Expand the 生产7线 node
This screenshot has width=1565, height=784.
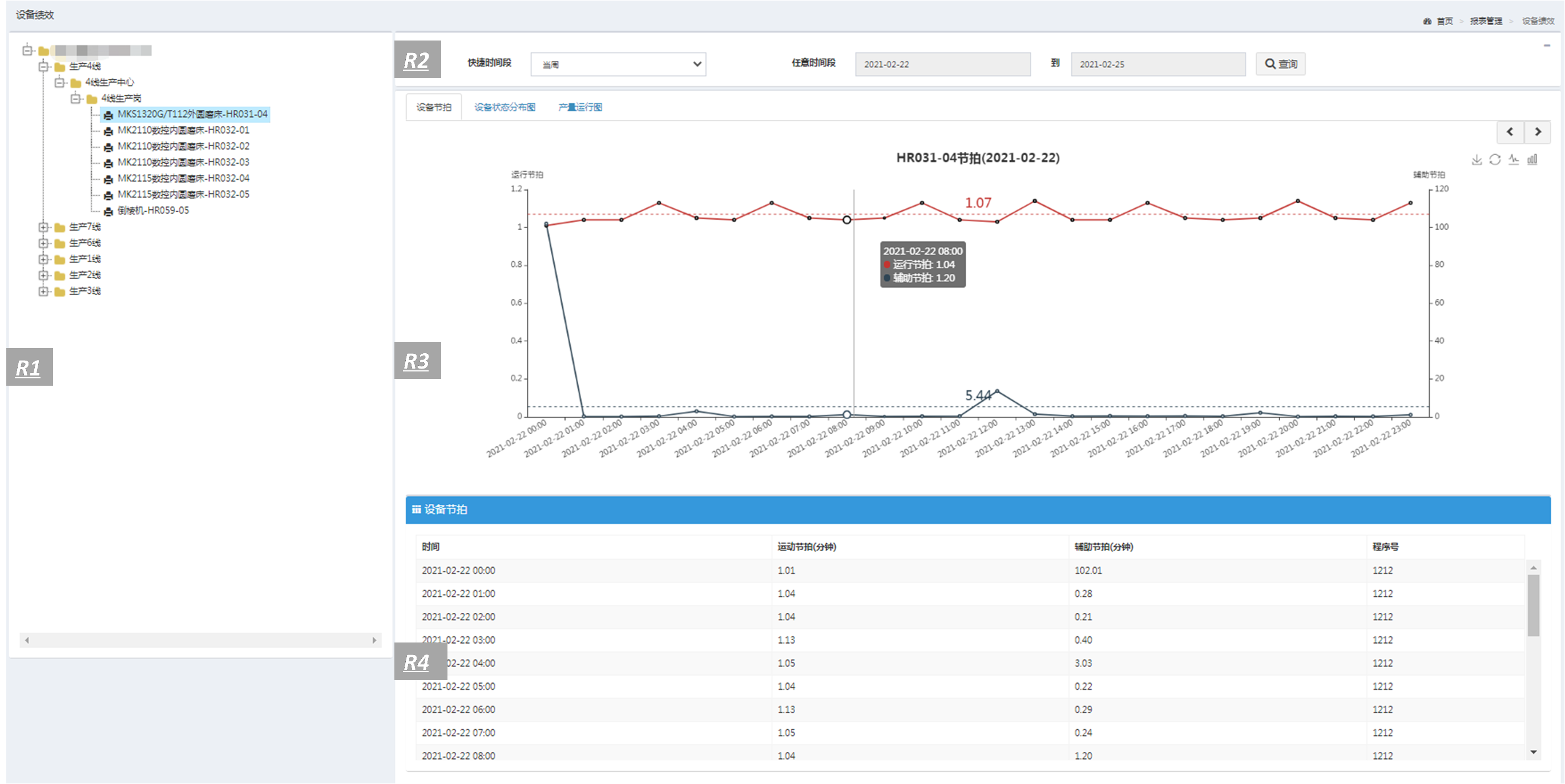point(43,227)
